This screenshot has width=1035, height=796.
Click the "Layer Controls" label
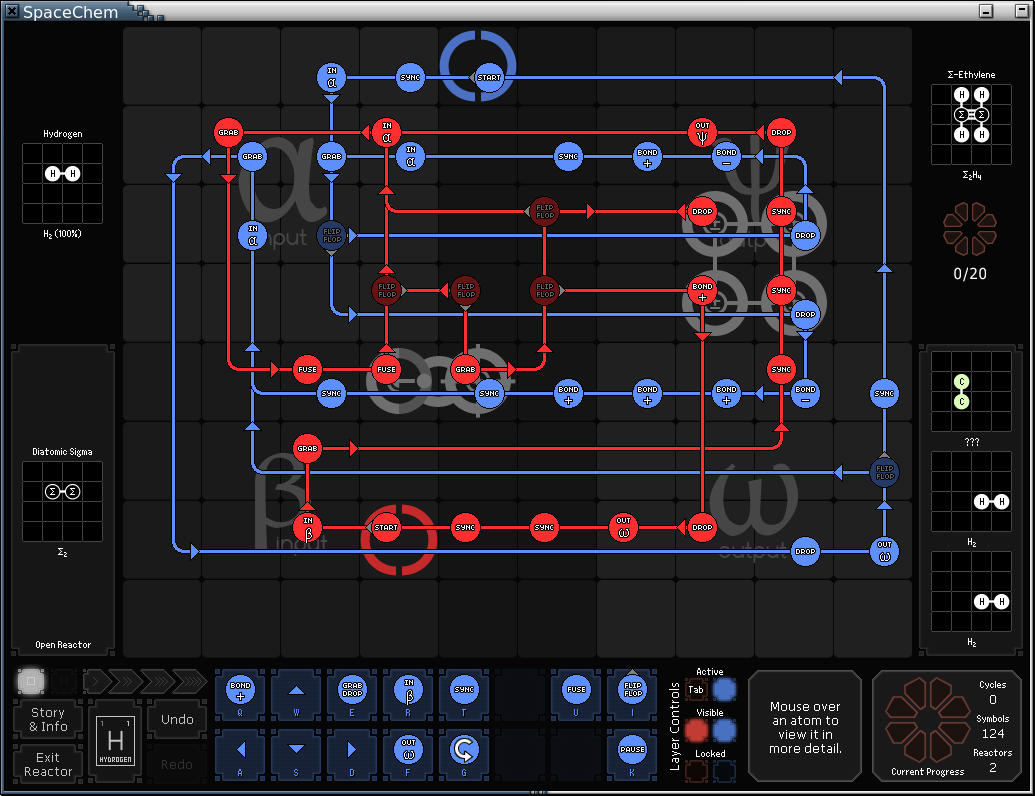[675, 727]
